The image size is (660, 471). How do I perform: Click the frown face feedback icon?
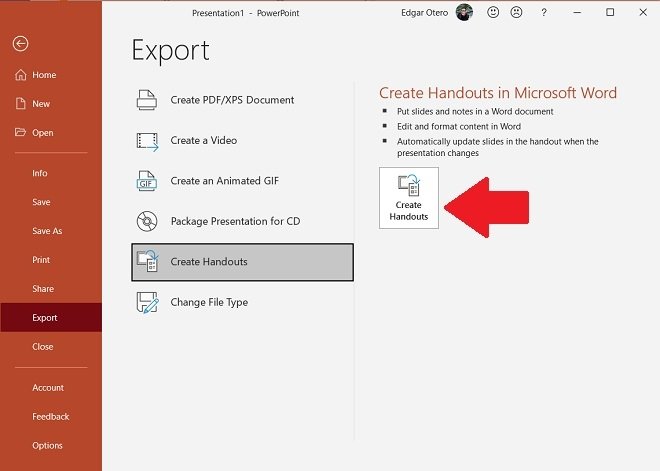coord(516,13)
